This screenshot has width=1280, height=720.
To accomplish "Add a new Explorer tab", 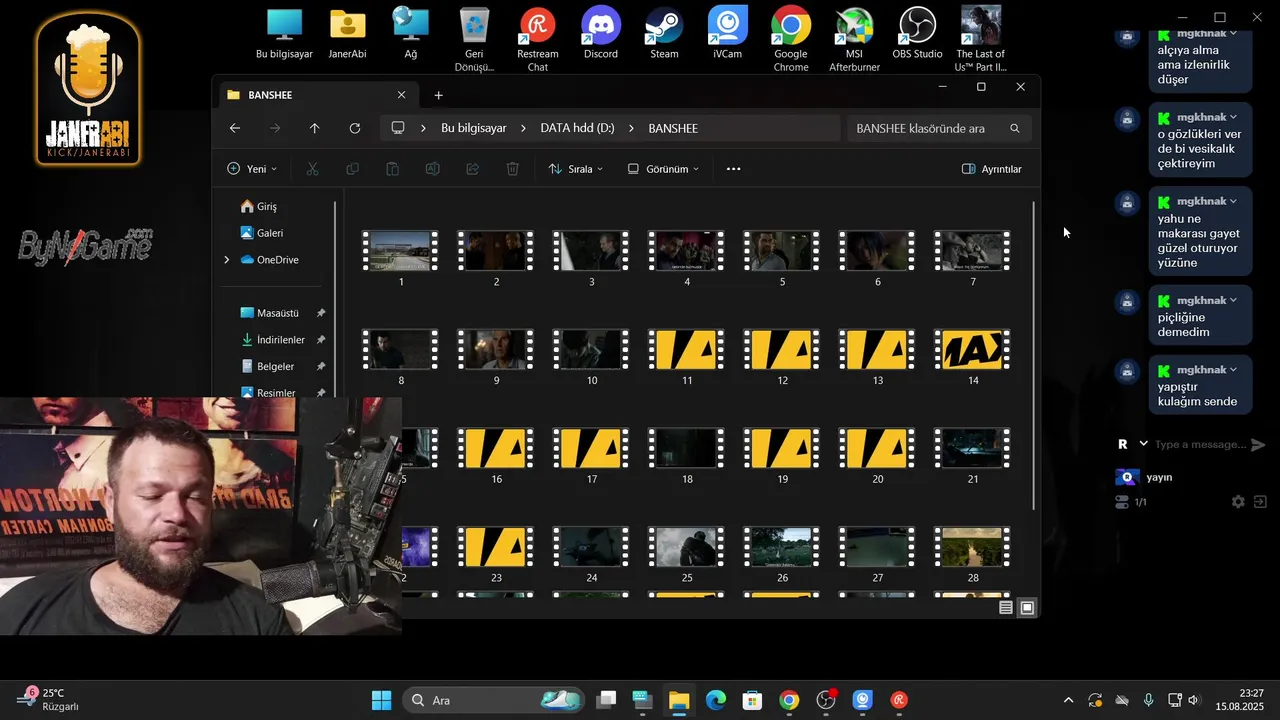I will click(x=438, y=95).
